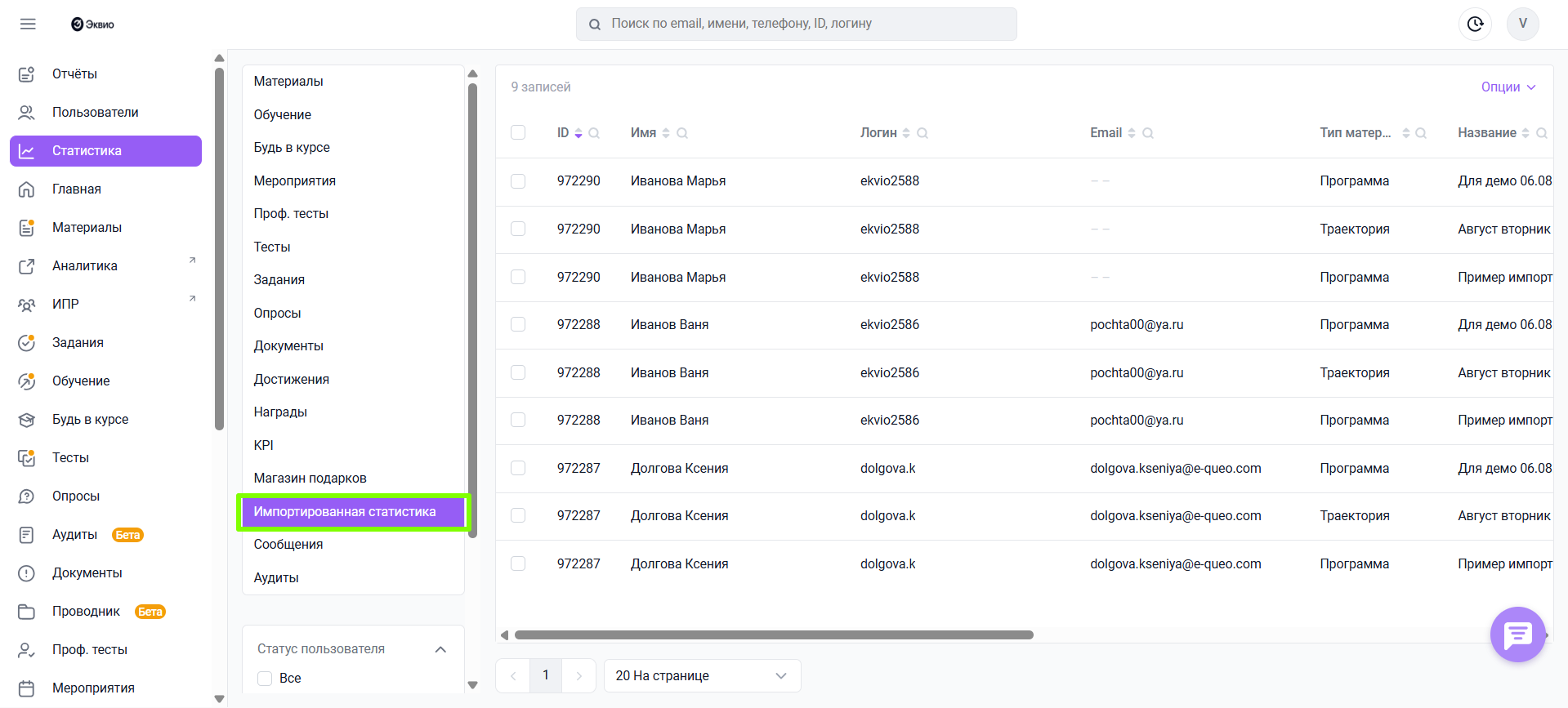Click the top search input field
Screen dimensions: 1568x708
point(797,24)
